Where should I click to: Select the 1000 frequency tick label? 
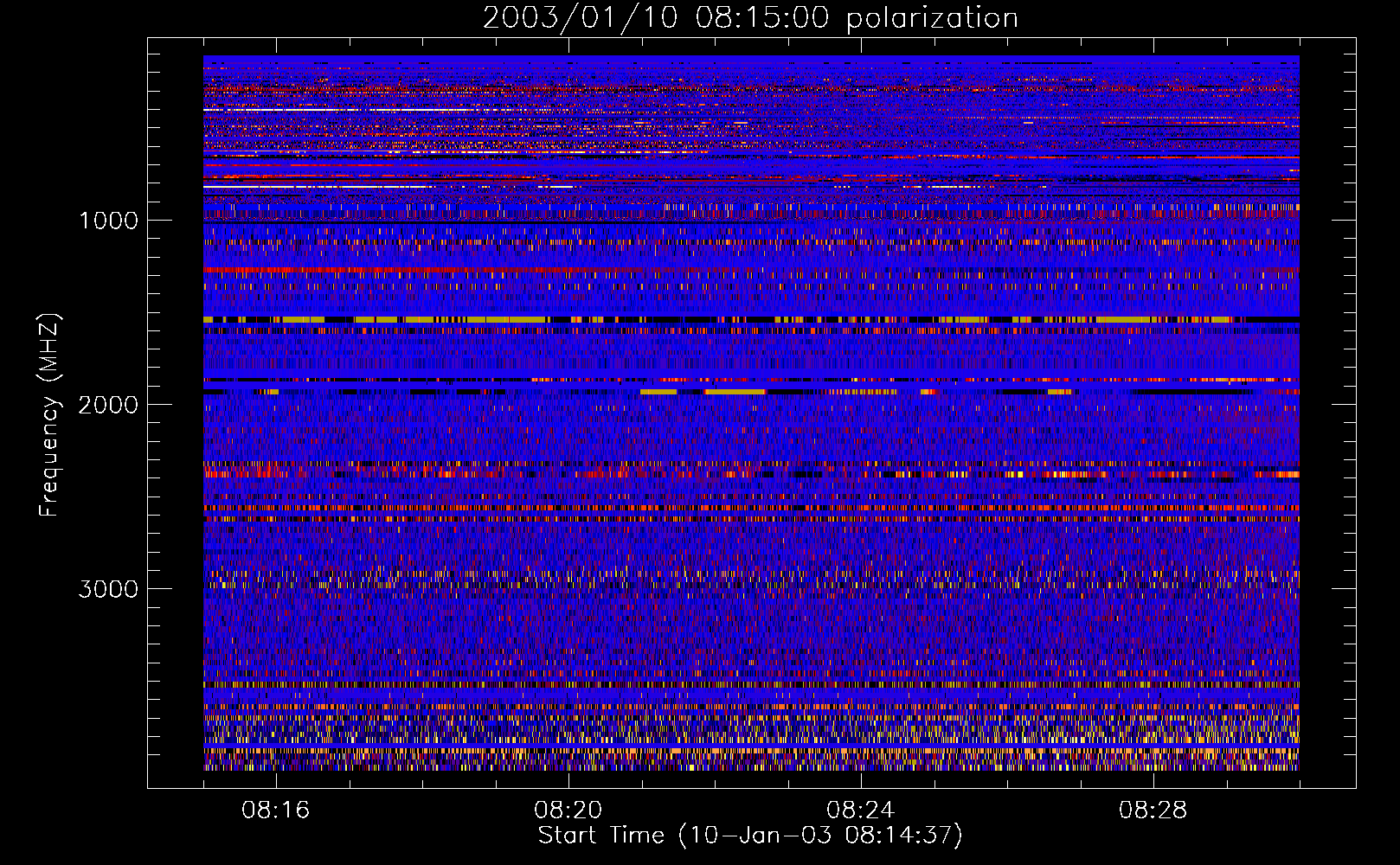pyautogui.click(x=108, y=221)
